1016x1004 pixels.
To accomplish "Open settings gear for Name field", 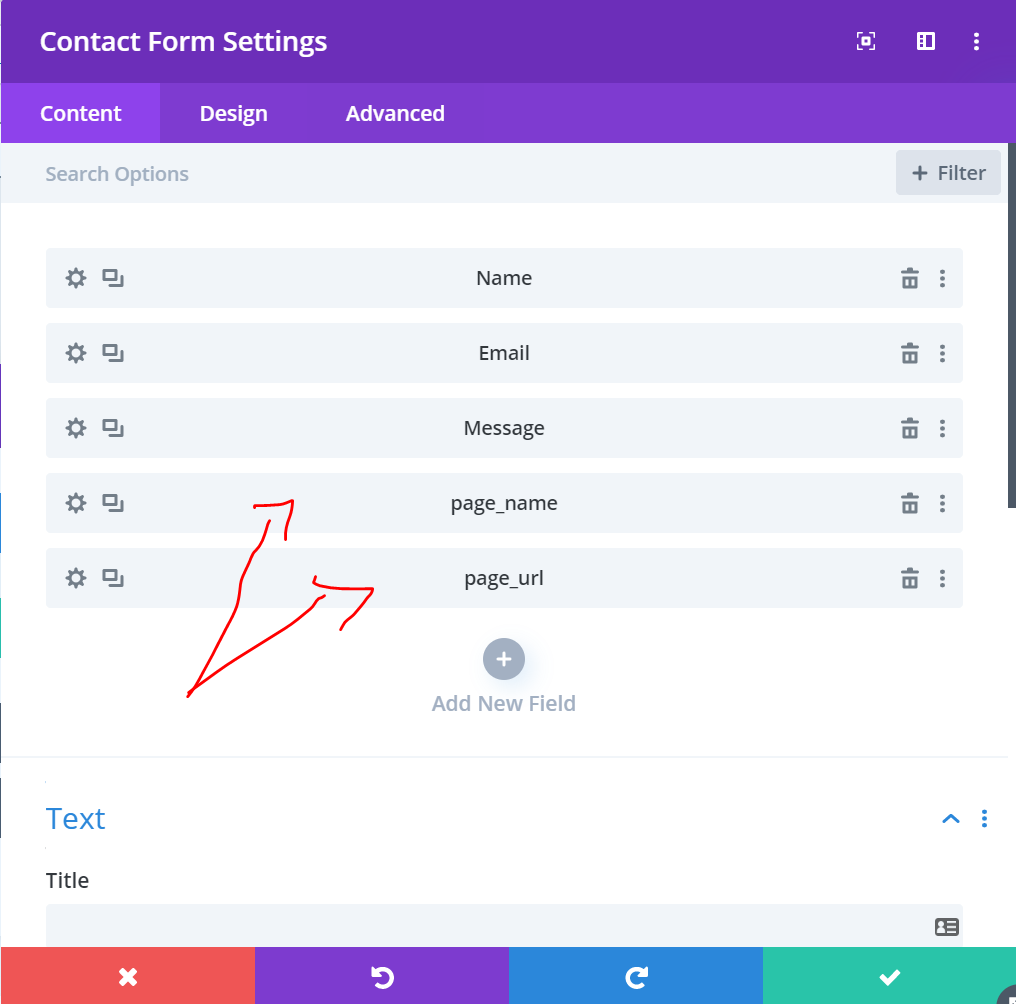I will pyautogui.click(x=76, y=278).
